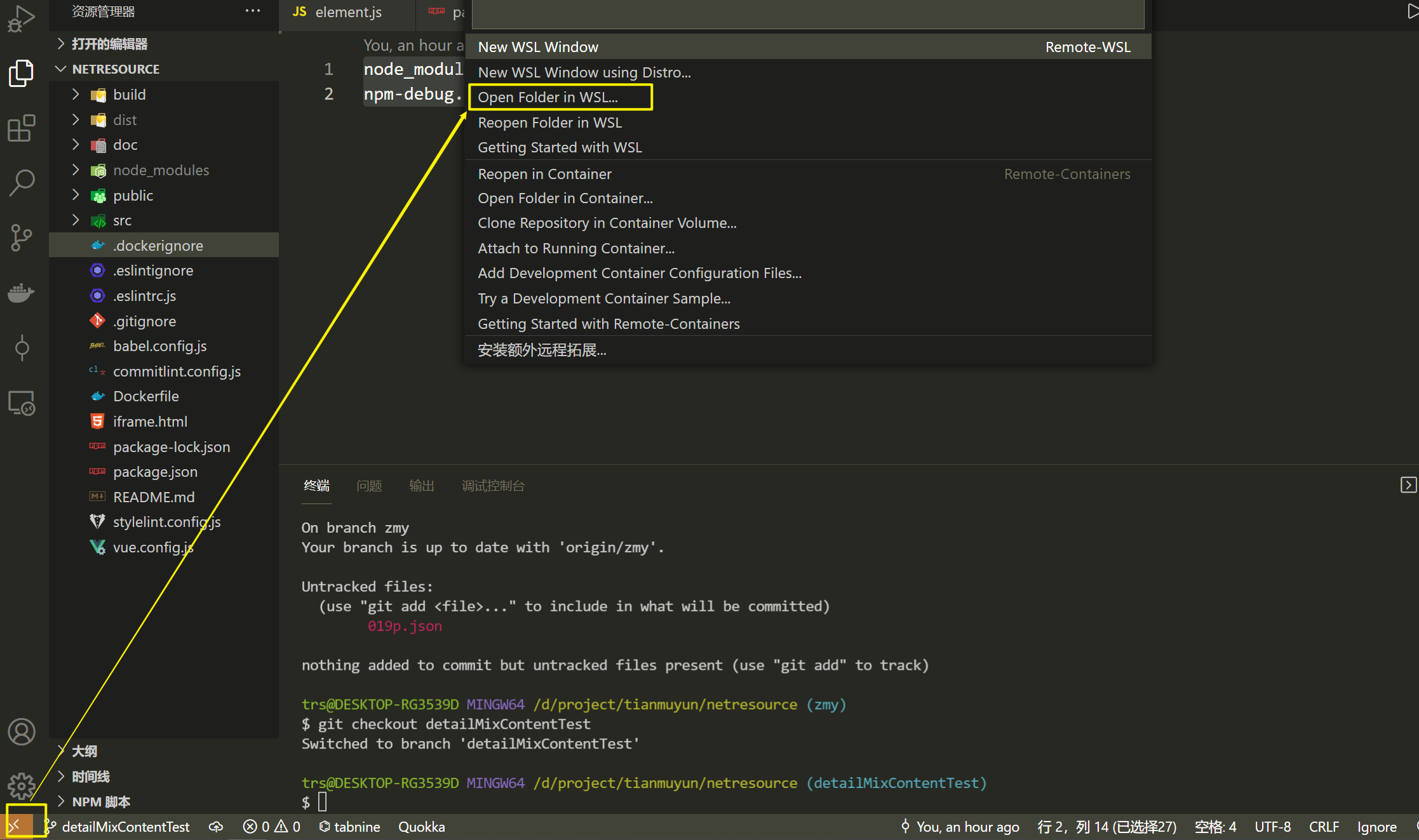Click the detailMixContentTest branch button
This screenshot has height=840, width=1419.
tap(126, 826)
